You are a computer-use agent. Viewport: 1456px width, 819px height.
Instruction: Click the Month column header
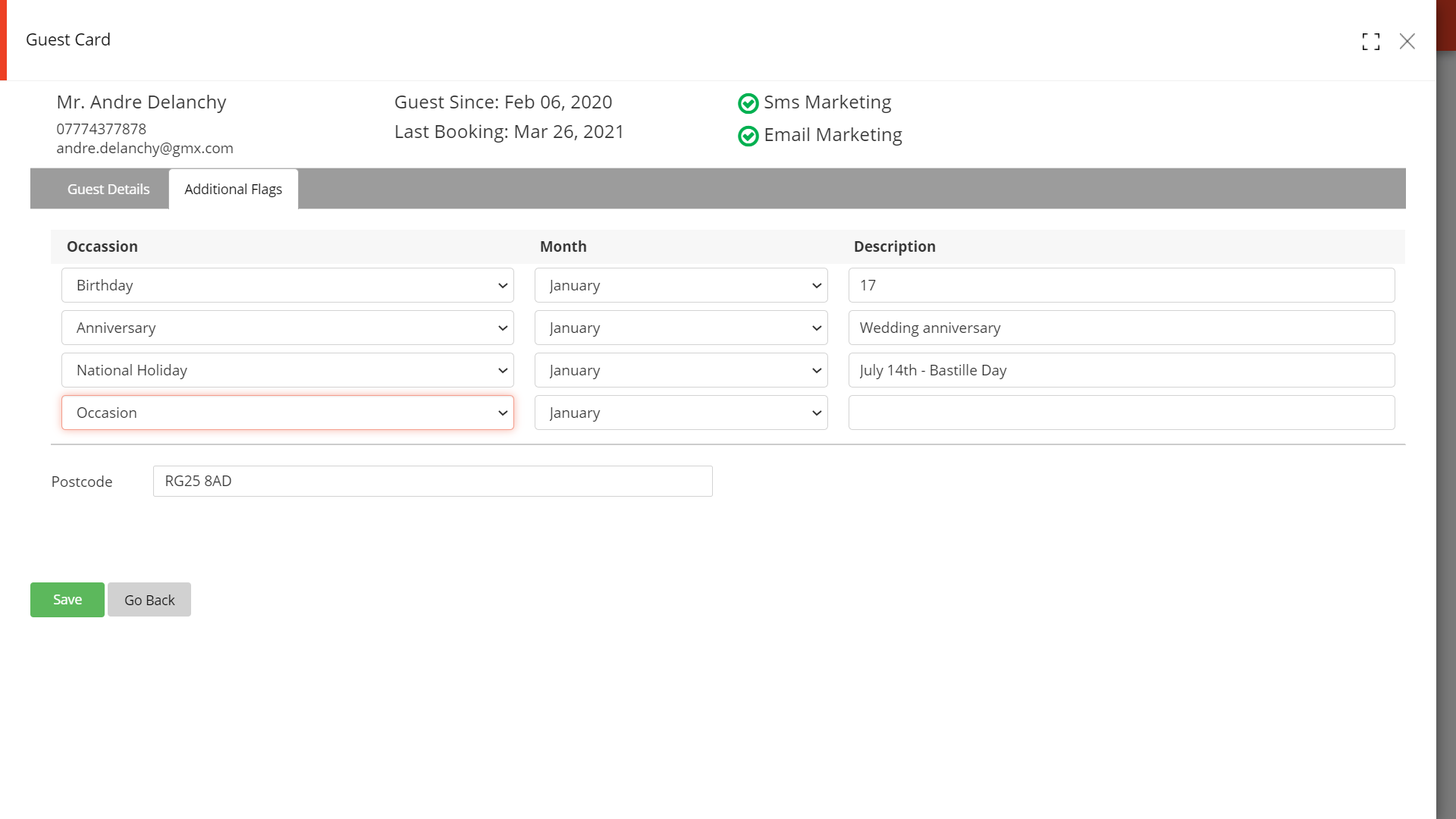pyautogui.click(x=563, y=246)
